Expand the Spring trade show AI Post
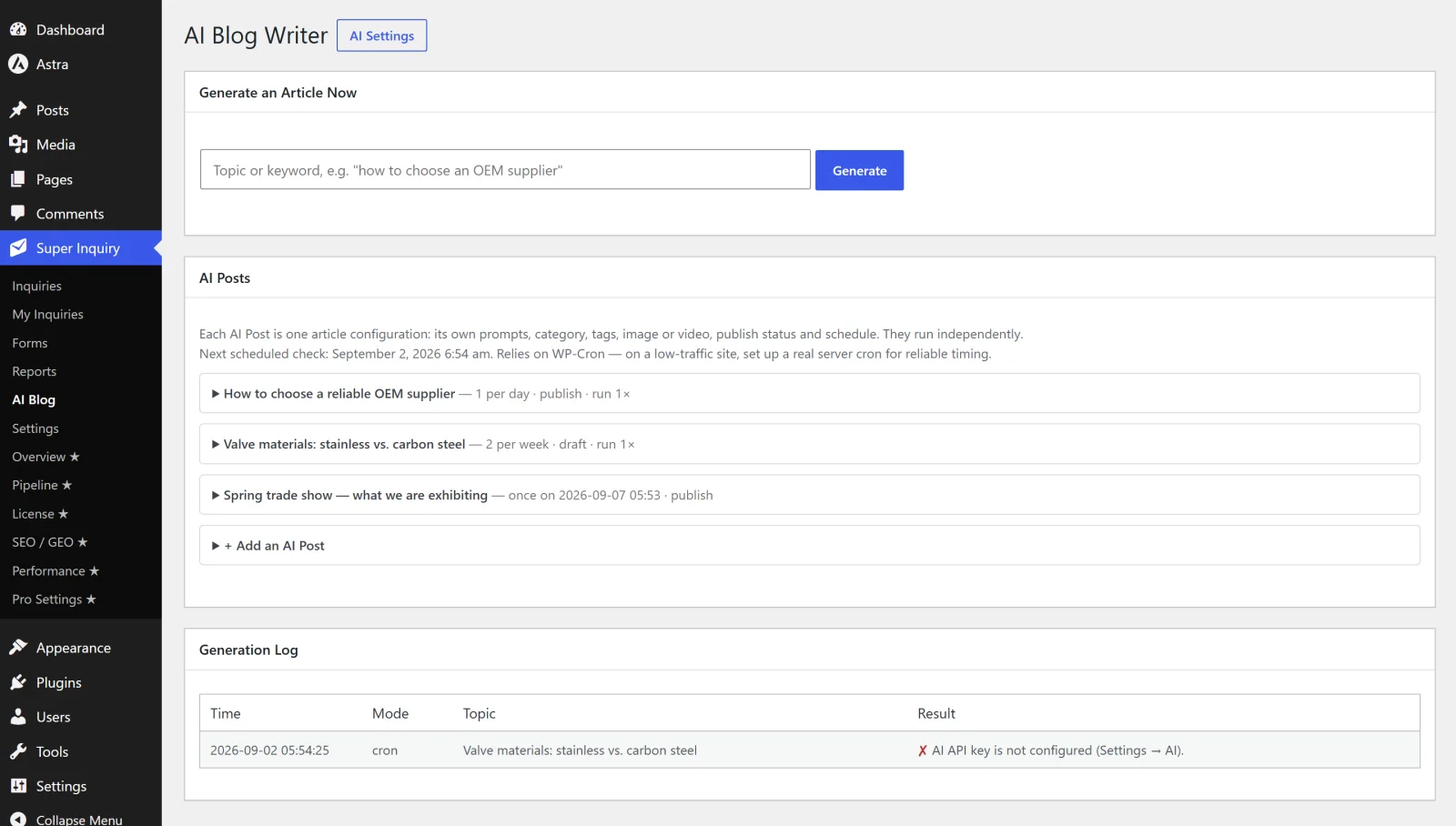 (x=809, y=495)
